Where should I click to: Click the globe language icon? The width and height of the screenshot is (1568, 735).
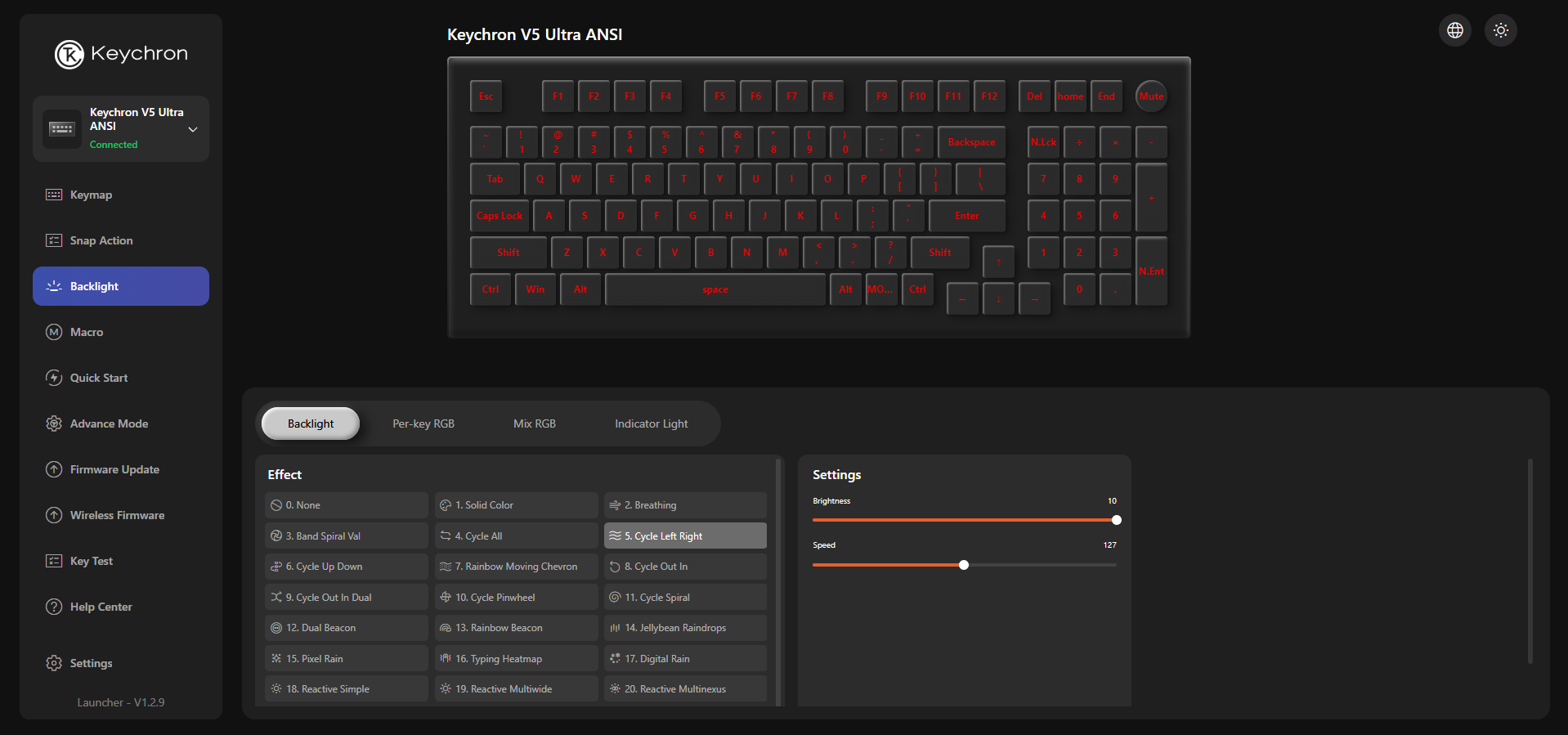coord(1455,30)
